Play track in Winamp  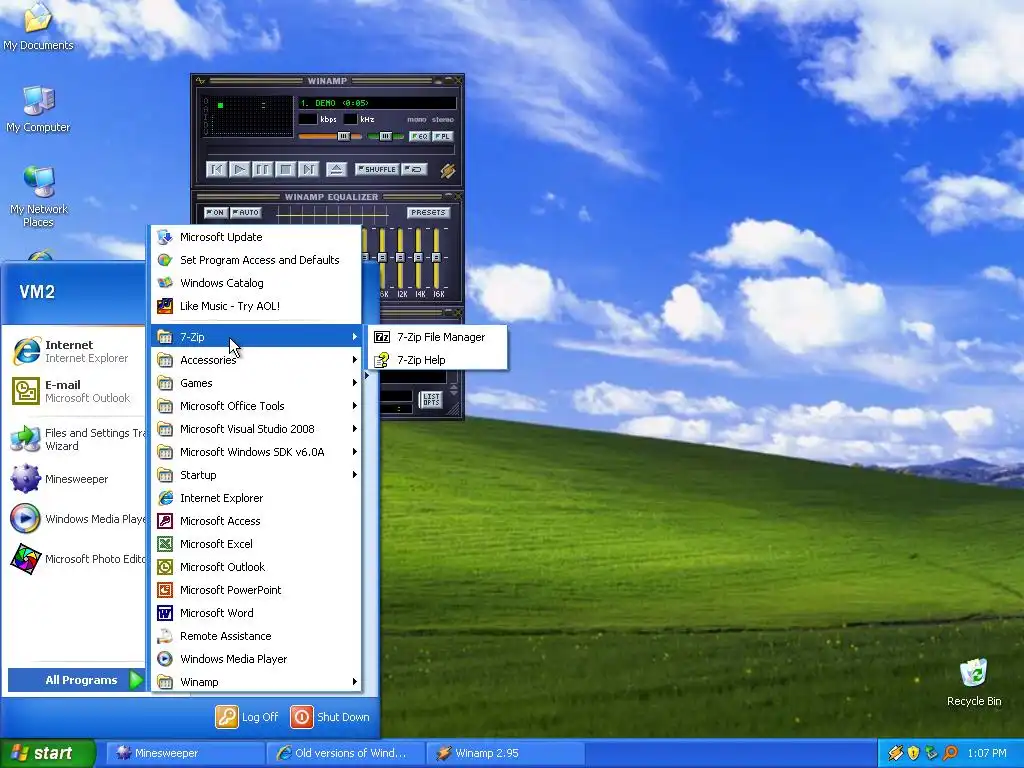pos(240,169)
